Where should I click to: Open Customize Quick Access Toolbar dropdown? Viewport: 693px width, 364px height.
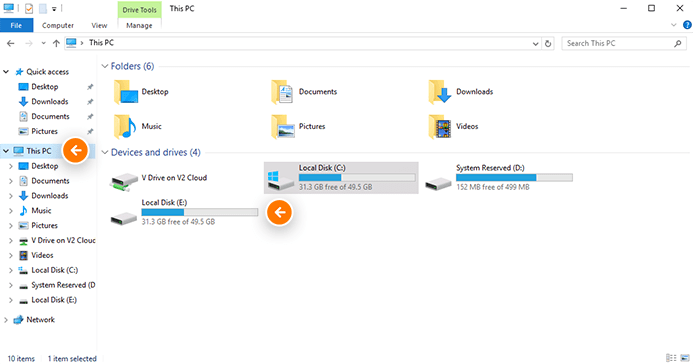54,9
